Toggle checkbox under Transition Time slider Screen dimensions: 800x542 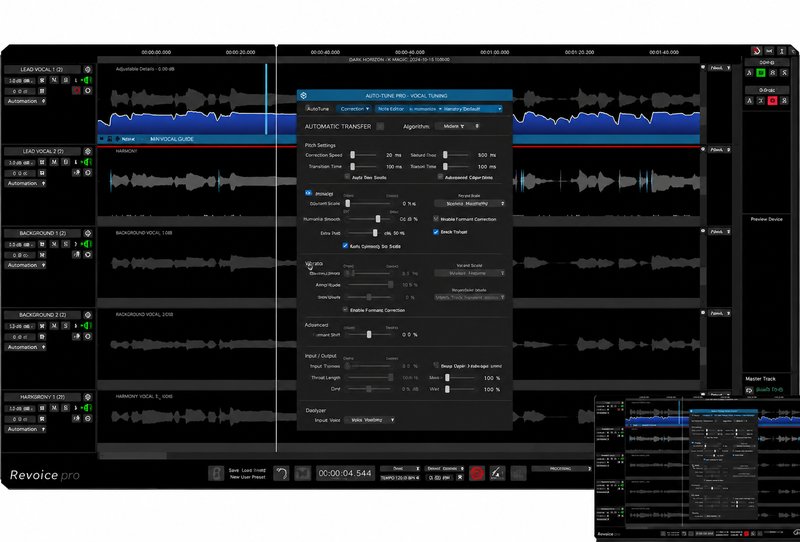(x=347, y=177)
